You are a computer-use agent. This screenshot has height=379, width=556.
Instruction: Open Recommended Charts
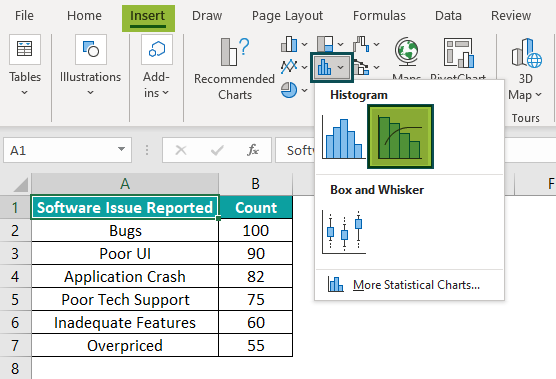(x=234, y=68)
